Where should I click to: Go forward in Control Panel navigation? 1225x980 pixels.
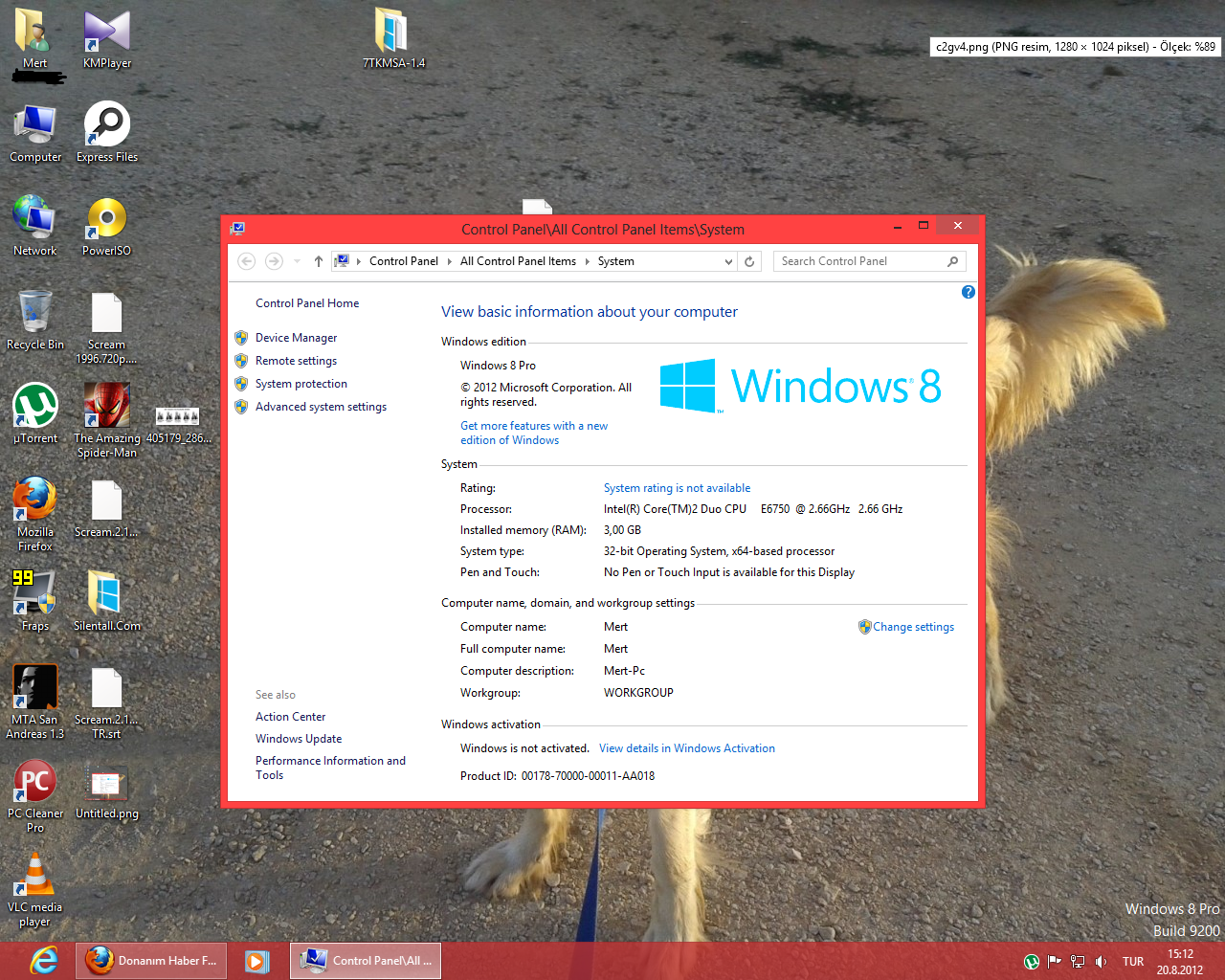click(274, 261)
